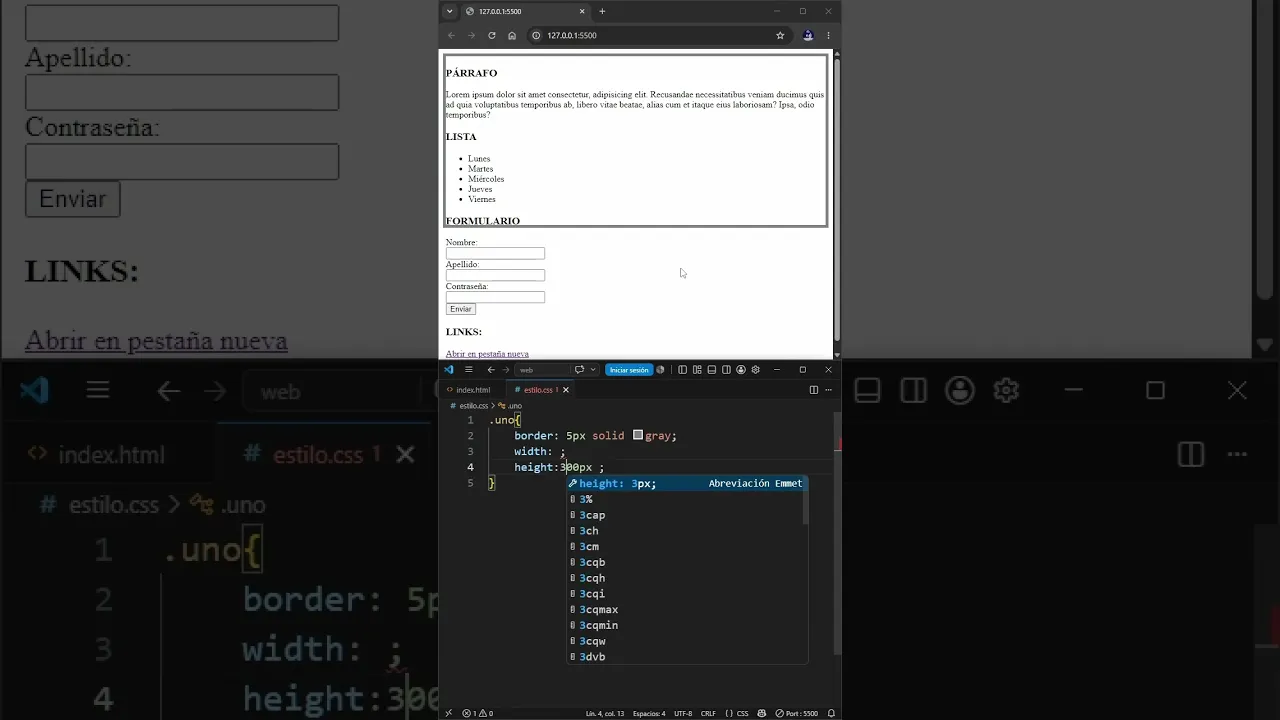Click the errors and warnings status indicator
Viewport: 1280px width, 720px height.
(477, 713)
